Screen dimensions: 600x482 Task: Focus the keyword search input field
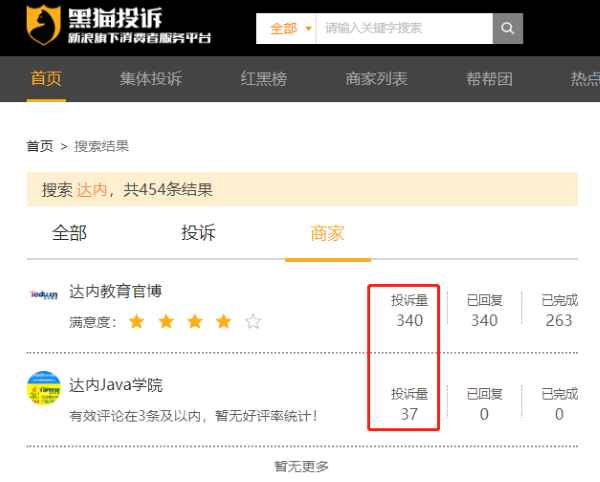(404, 28)
